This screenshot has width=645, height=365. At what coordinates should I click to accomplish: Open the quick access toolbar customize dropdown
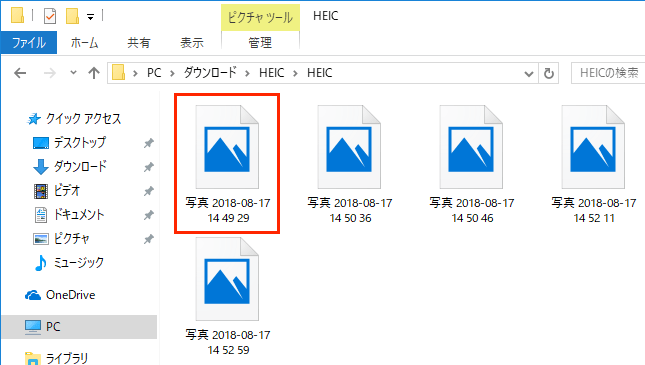(x=90, y=17)
